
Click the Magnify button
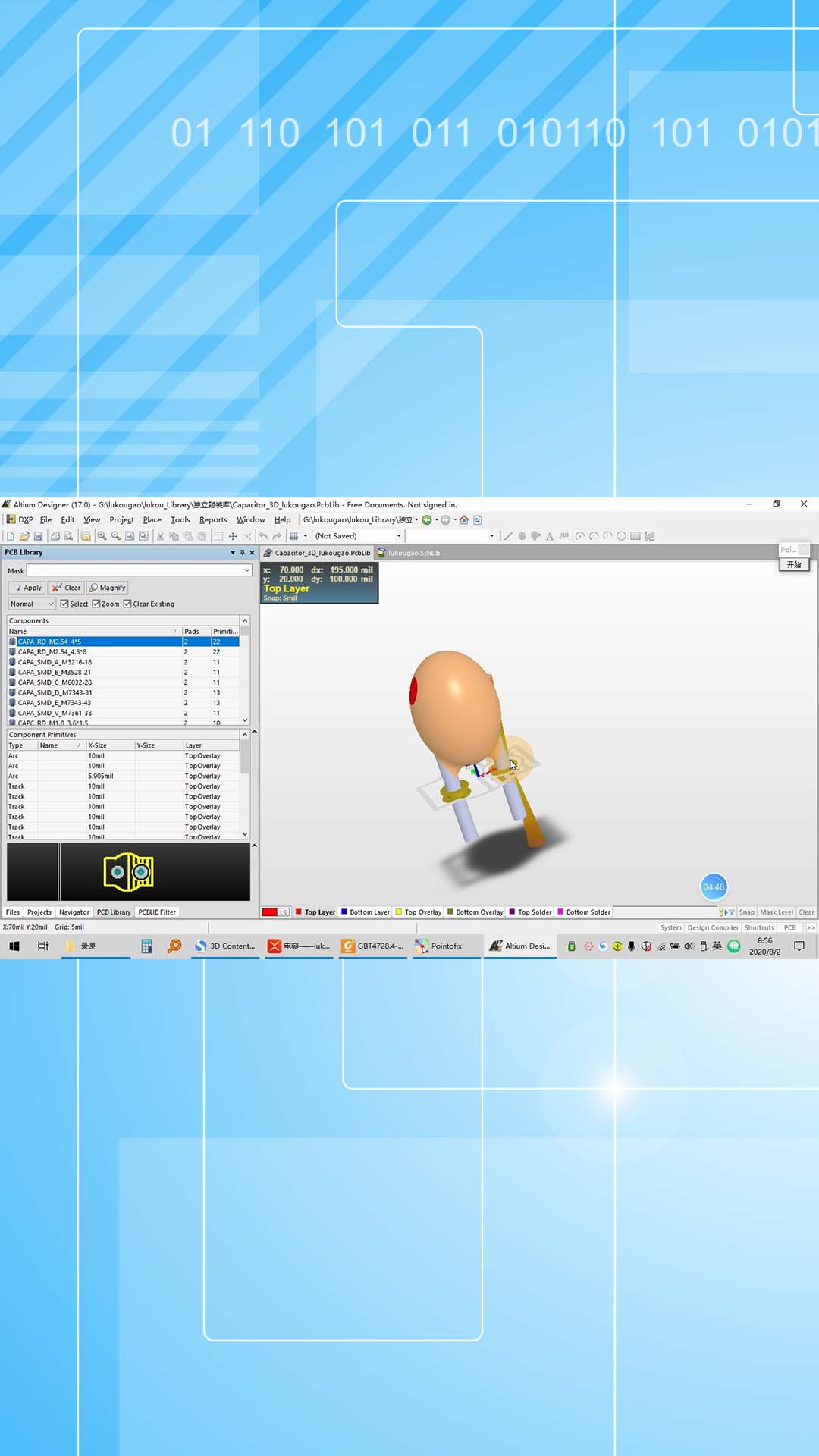[x=108, y=588]
